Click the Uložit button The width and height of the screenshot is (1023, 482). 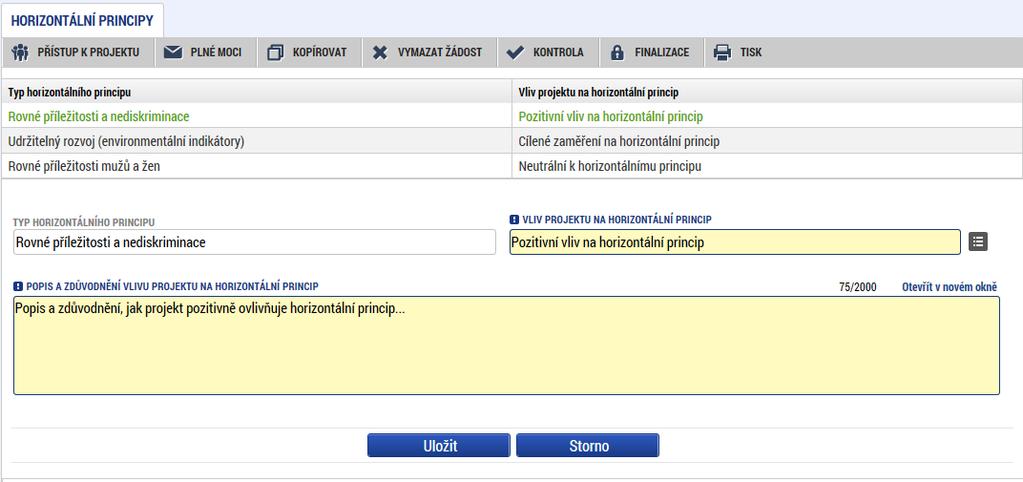(438, 445)
